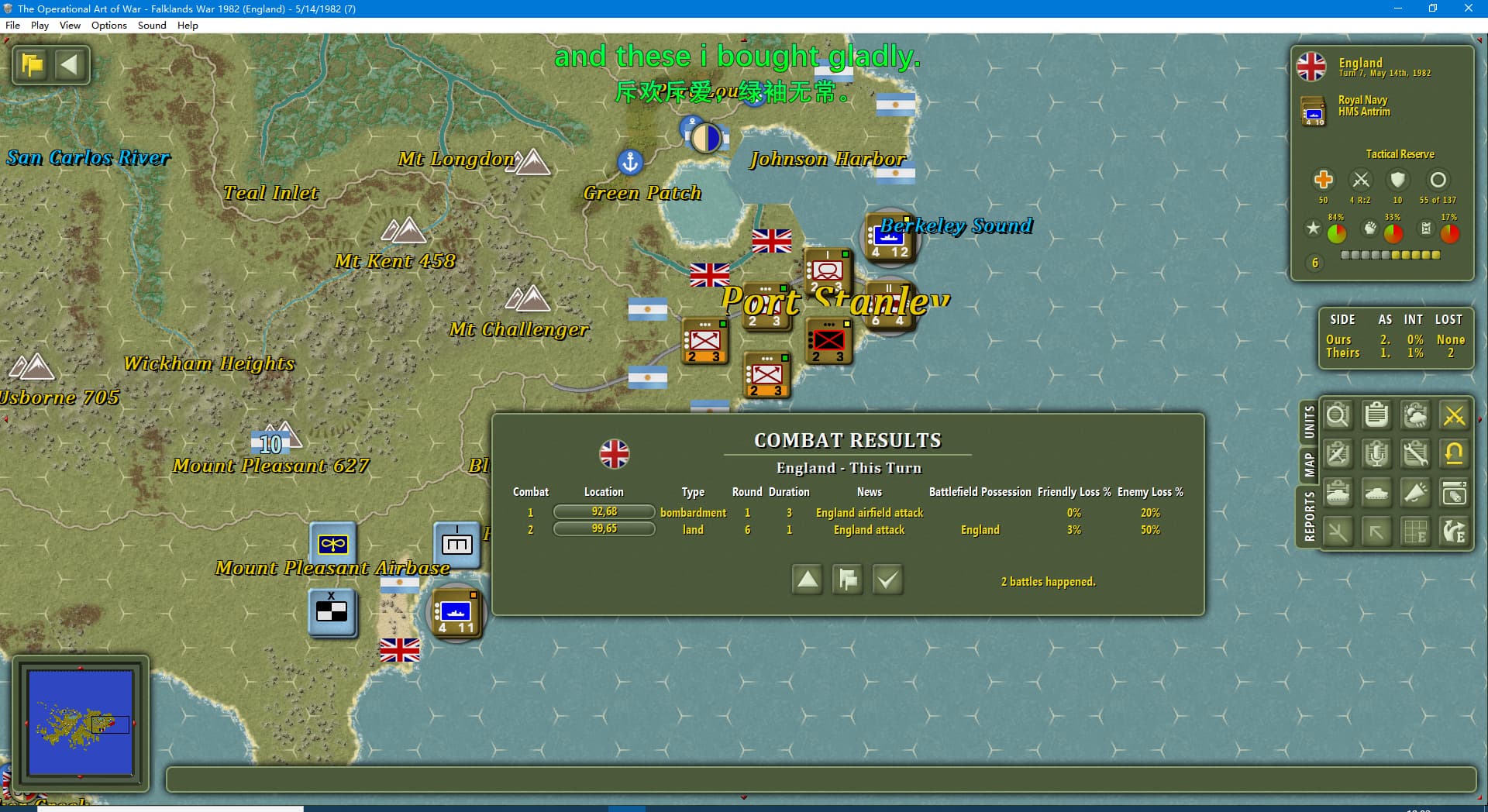This screenshot has width=1488, height=812.
Task: Select the British flag at Mount Pleasant Airbase
Action: [400, 651]
